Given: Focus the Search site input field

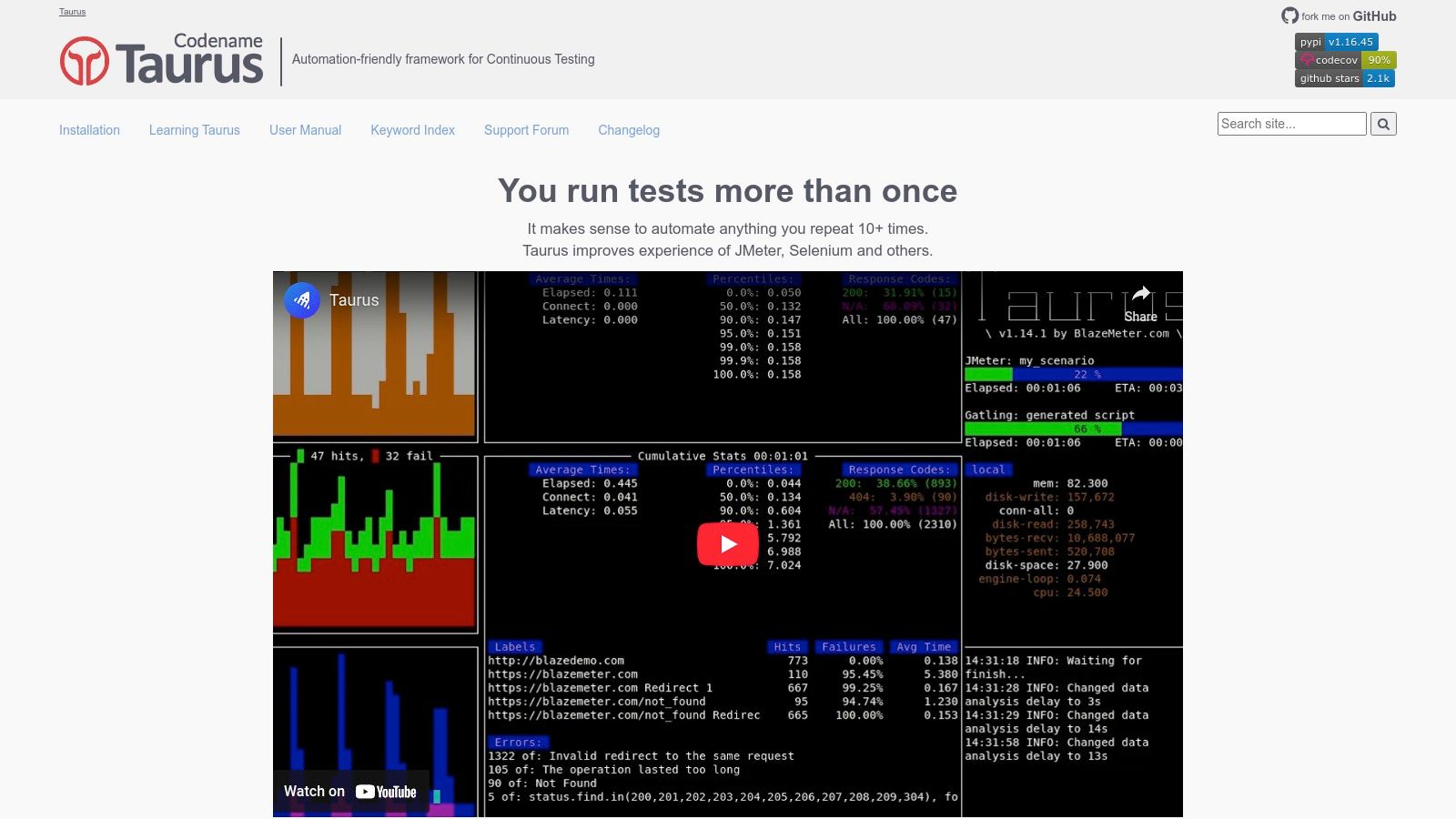Looking at the screenshot, I should coord(1291,124).
